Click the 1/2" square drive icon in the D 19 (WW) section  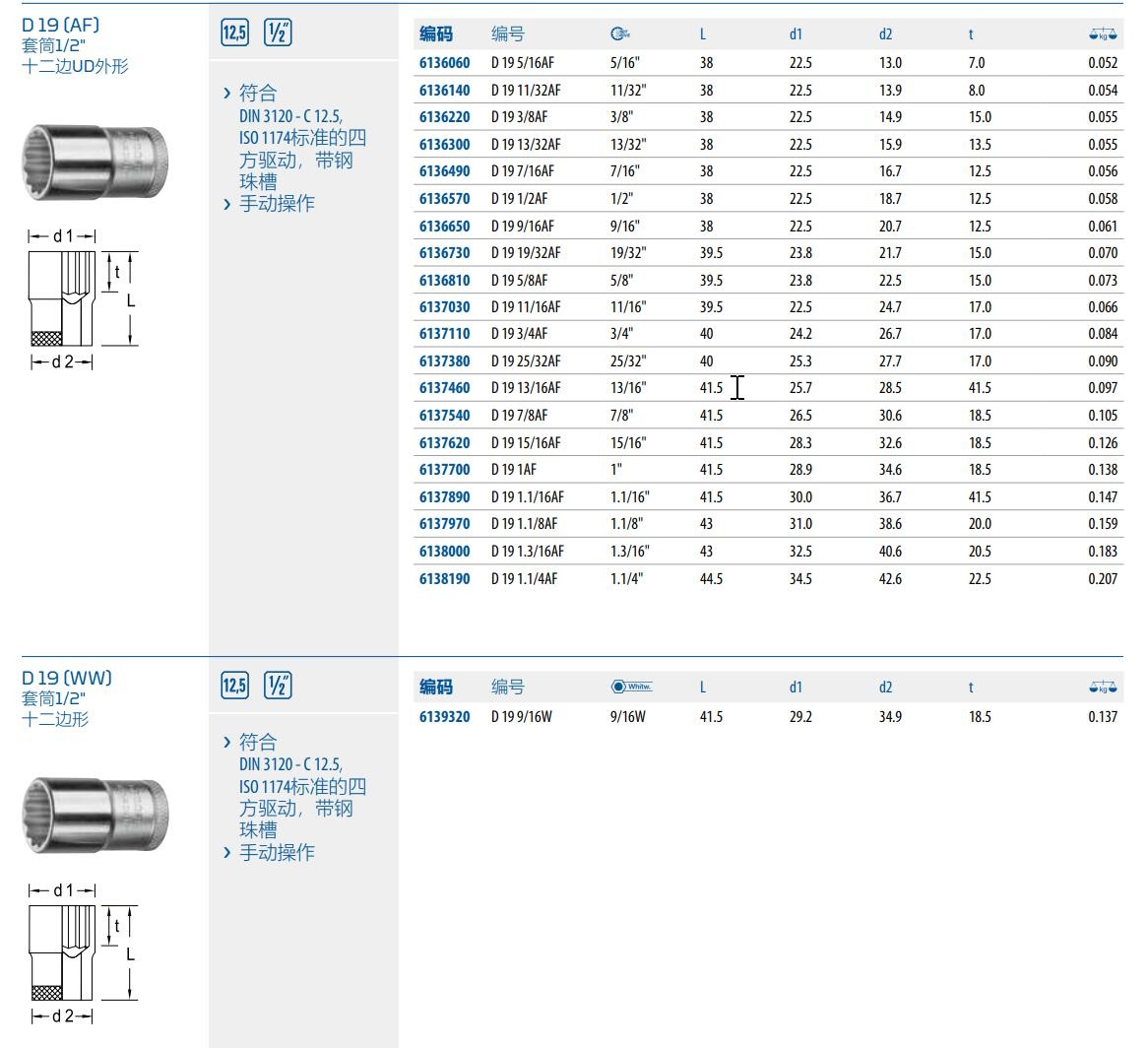pos(278,686)
